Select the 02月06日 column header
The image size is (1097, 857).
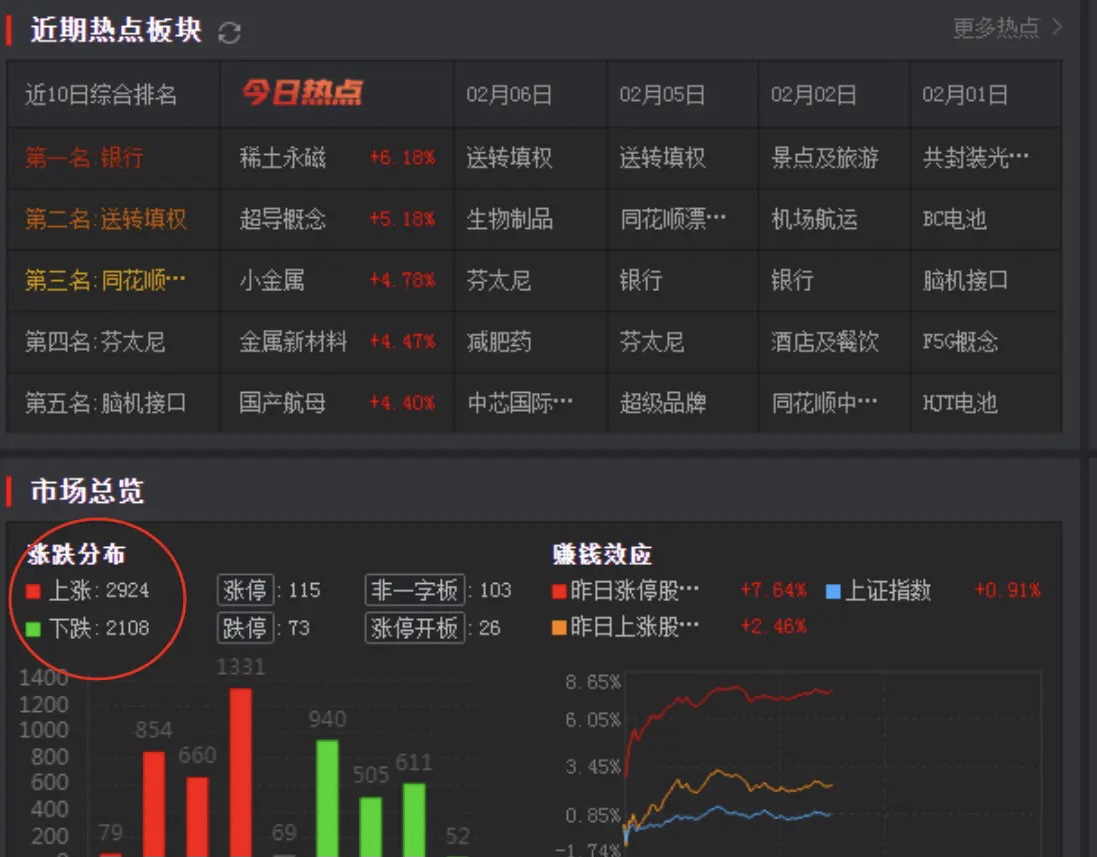[x=509, y=94]
